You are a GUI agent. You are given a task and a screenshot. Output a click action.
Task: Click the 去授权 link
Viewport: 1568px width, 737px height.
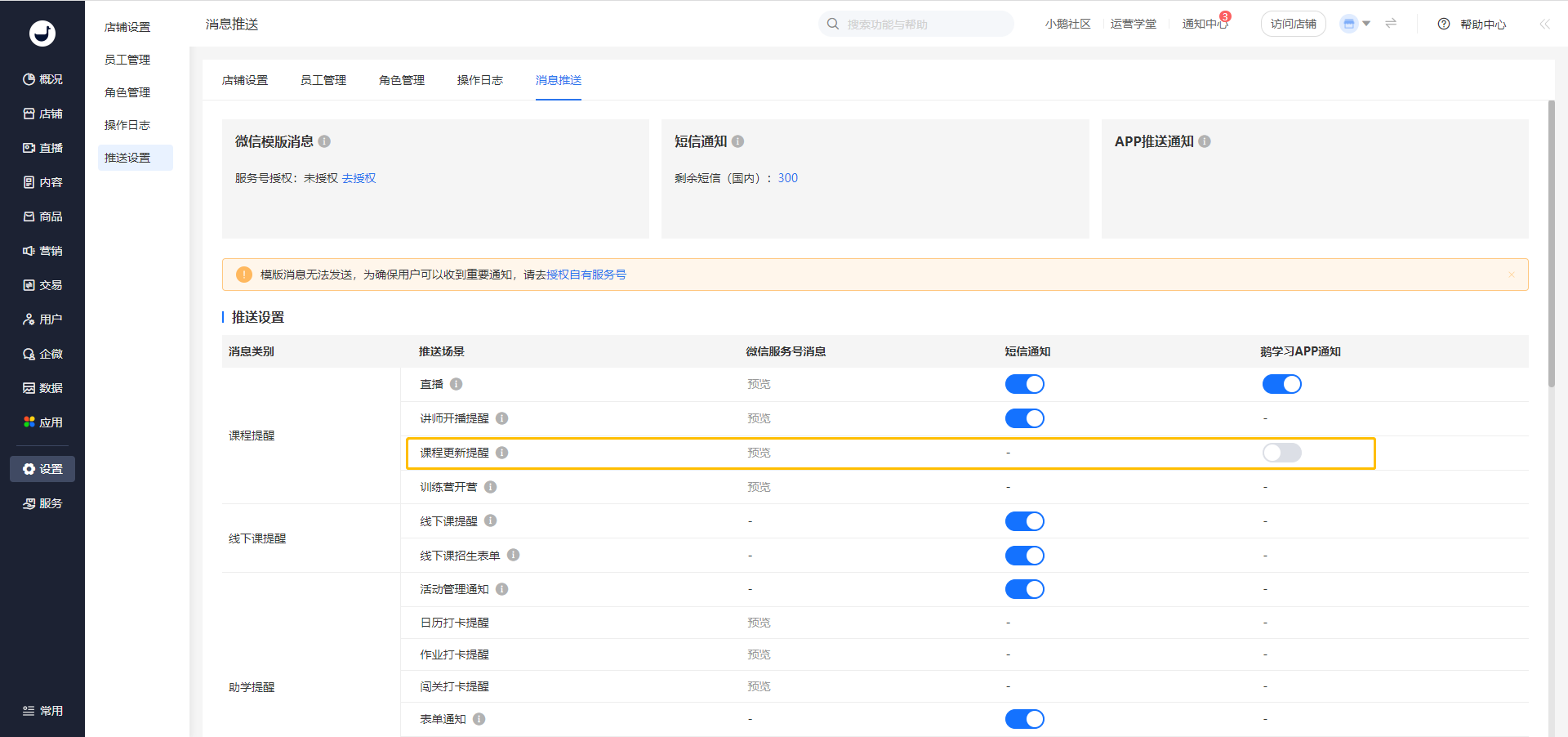pyautogui.click(x=359, y=178)
